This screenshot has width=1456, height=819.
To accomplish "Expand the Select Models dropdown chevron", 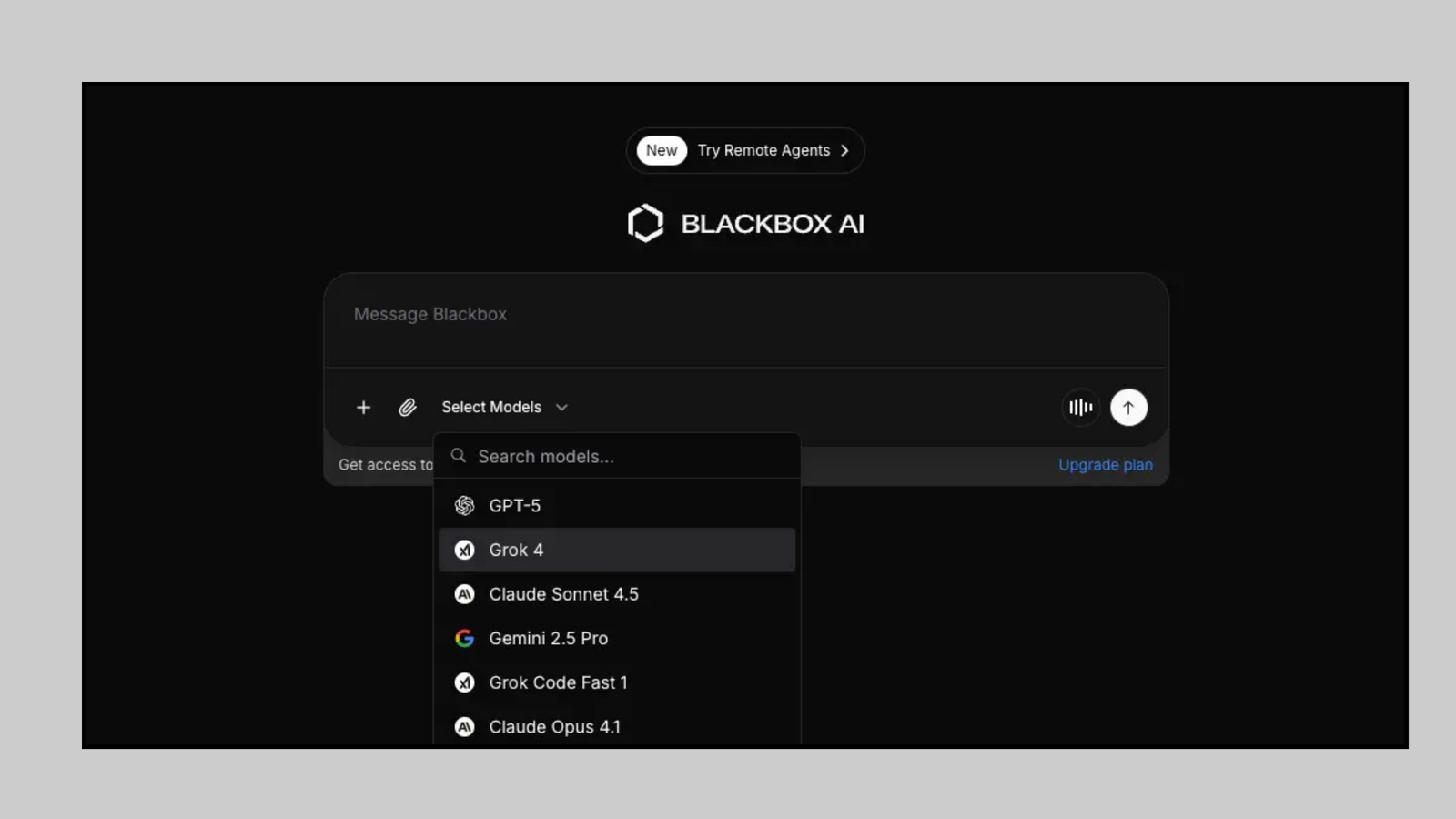I will (561, 407).
